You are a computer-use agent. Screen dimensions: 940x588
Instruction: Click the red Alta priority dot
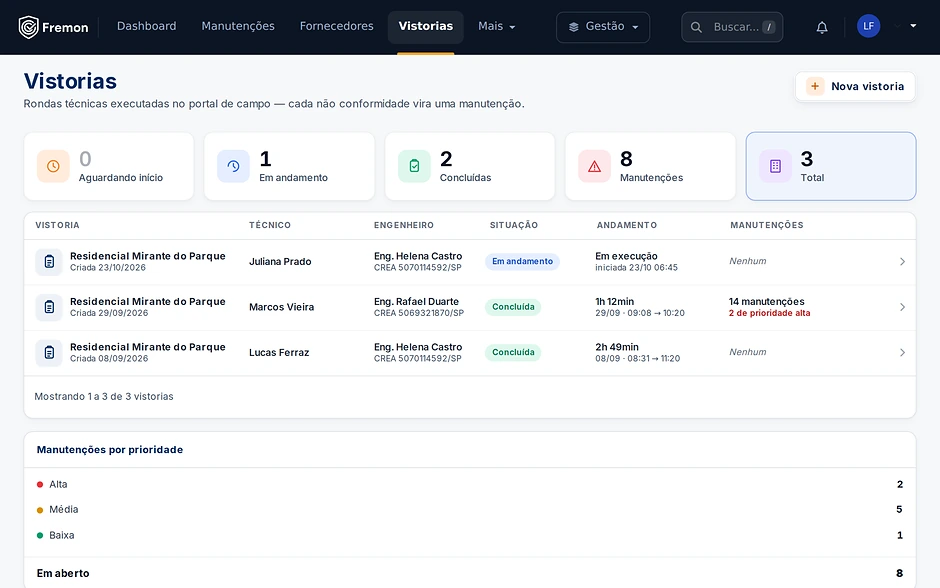point(40,484)
